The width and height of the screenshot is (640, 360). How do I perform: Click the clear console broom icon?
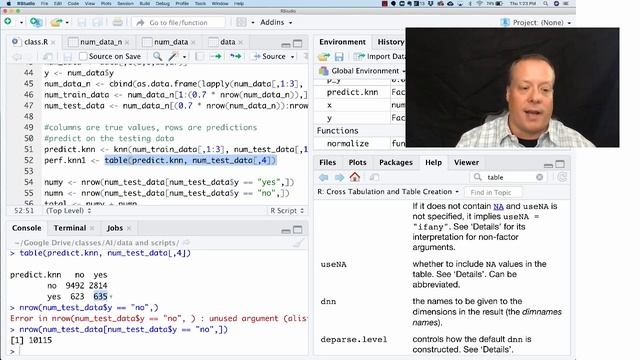tap(298, 243)
